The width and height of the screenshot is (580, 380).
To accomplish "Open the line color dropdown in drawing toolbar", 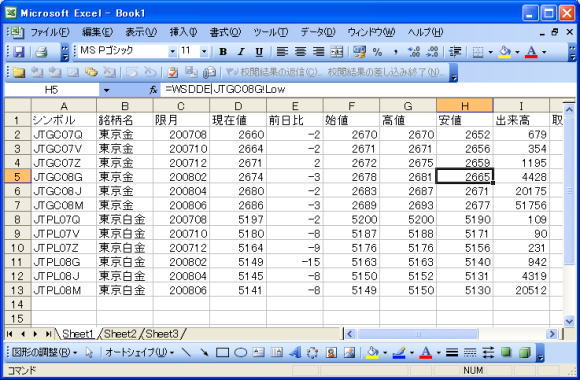I will pyautogui.click(x=412, y=353).
